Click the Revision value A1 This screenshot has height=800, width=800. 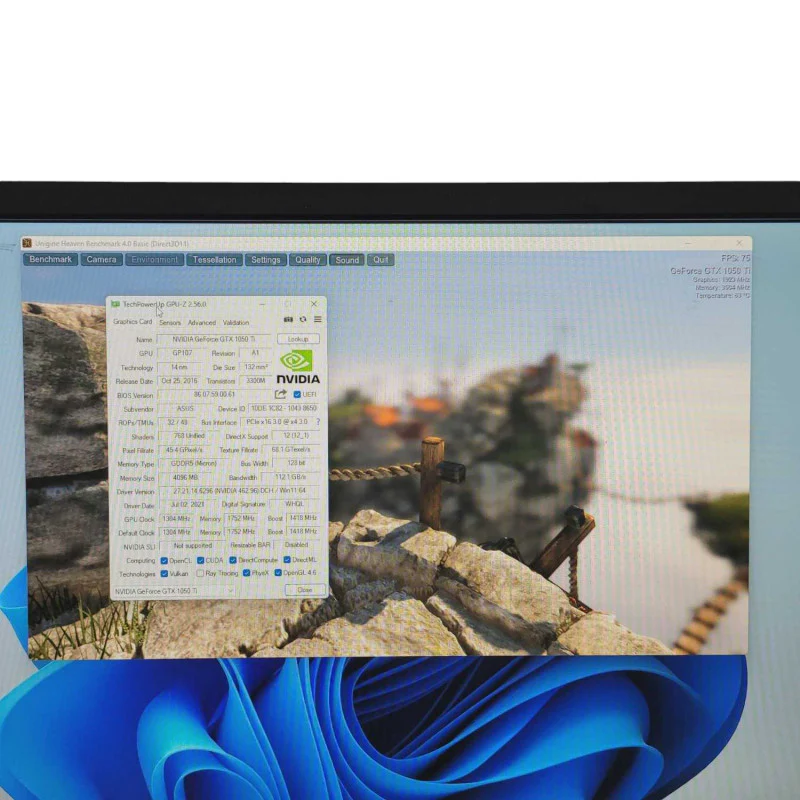[255, 353]
